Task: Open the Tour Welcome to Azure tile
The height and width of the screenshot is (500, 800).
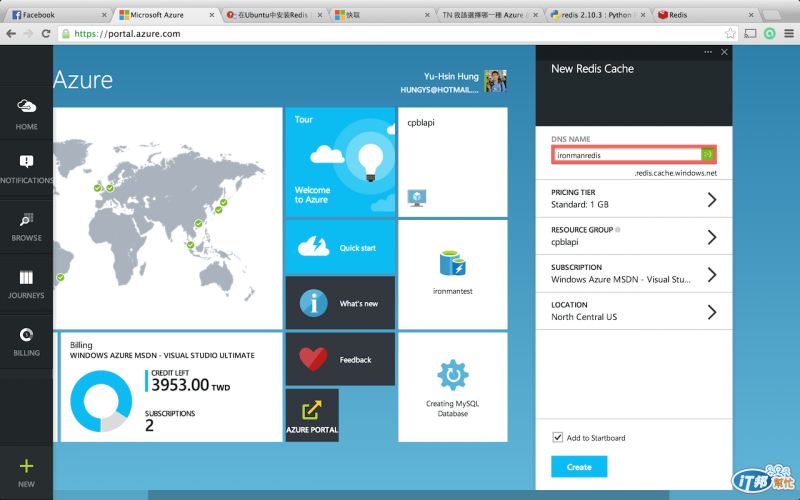Action: 340,162
